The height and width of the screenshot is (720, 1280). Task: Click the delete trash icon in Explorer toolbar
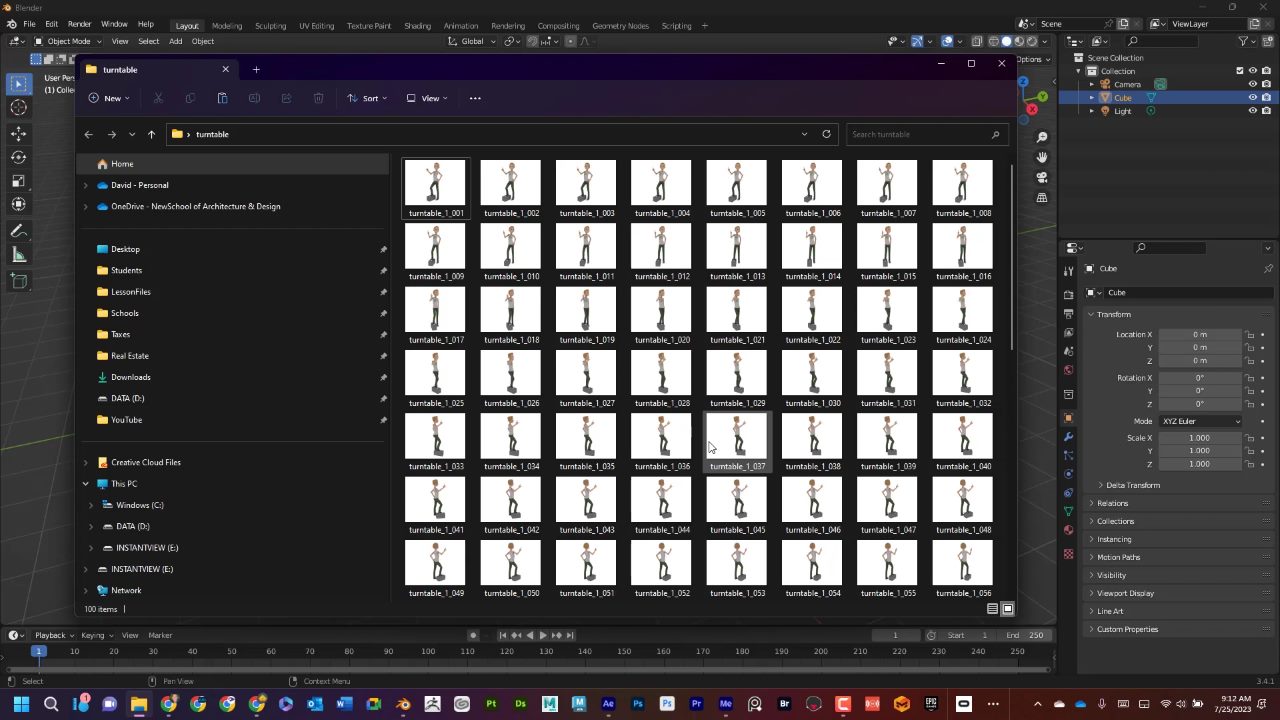(x=318, y=98)
